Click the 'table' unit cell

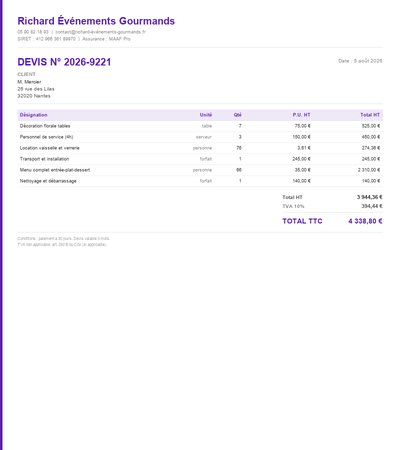pos(207,126)
